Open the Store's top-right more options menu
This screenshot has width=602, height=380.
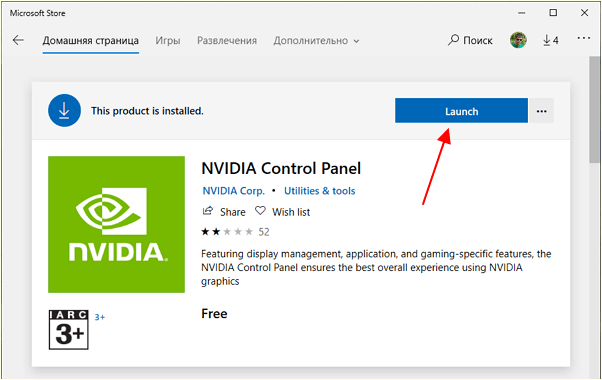584,38
